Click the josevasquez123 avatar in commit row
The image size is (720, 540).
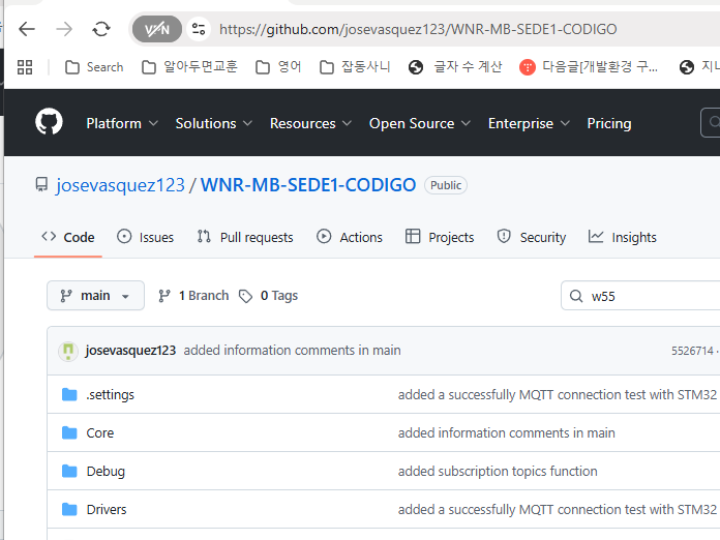(x=68, y=351)
